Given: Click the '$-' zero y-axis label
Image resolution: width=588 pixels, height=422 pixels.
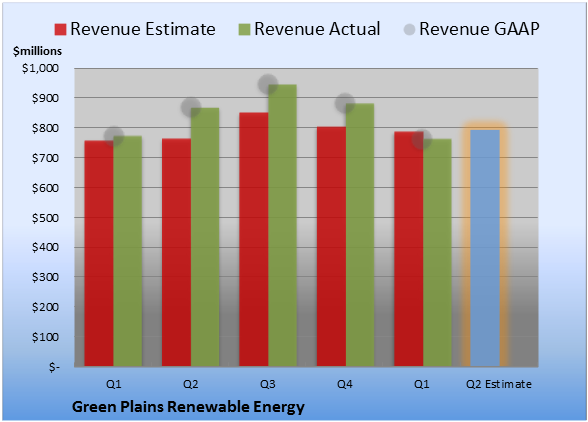Looking at the screenshot, I should pos(54,367).
